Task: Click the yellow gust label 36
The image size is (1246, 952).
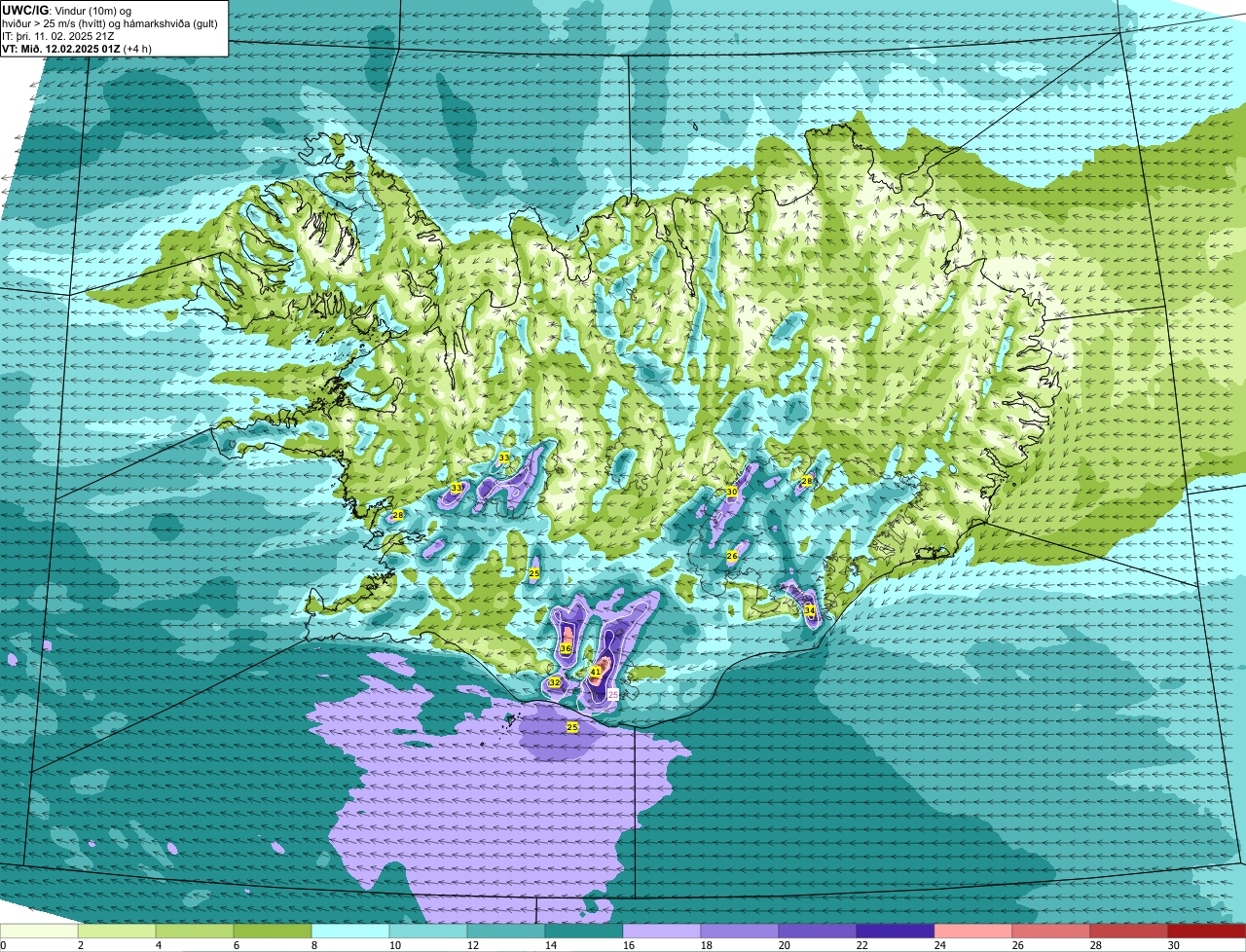Action: click(x=566, y=648)
